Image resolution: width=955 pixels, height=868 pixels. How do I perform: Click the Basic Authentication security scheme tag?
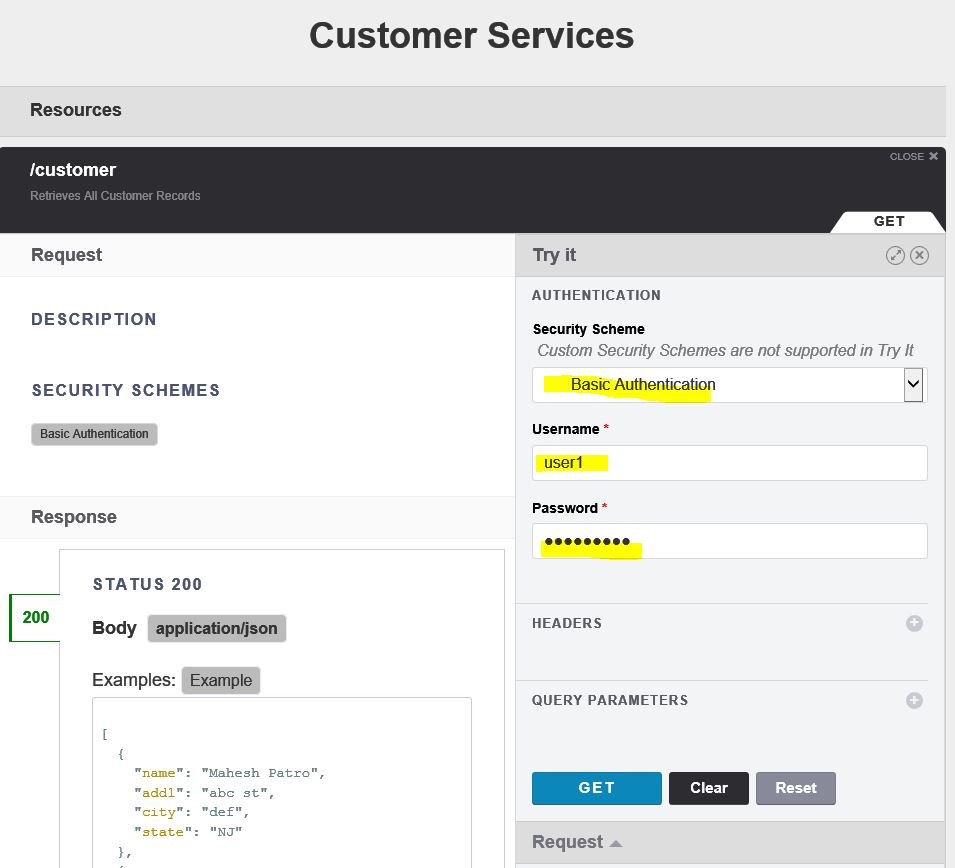94,434
